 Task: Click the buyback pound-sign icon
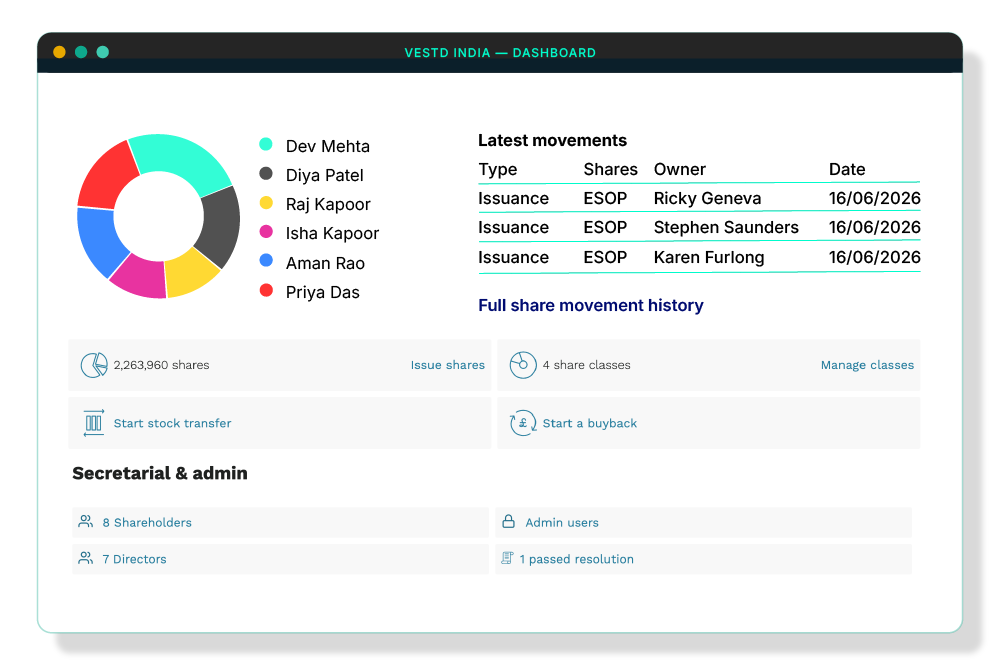522,423
